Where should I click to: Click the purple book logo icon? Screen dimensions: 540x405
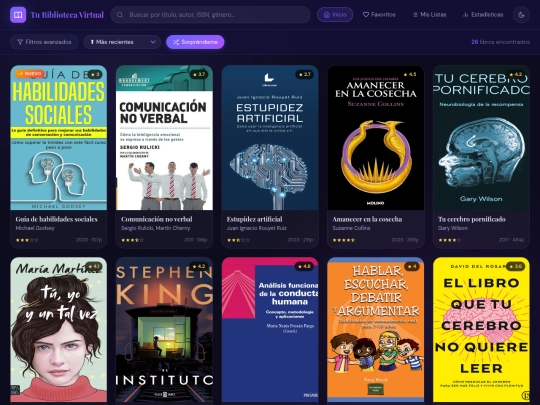[18, 15]
